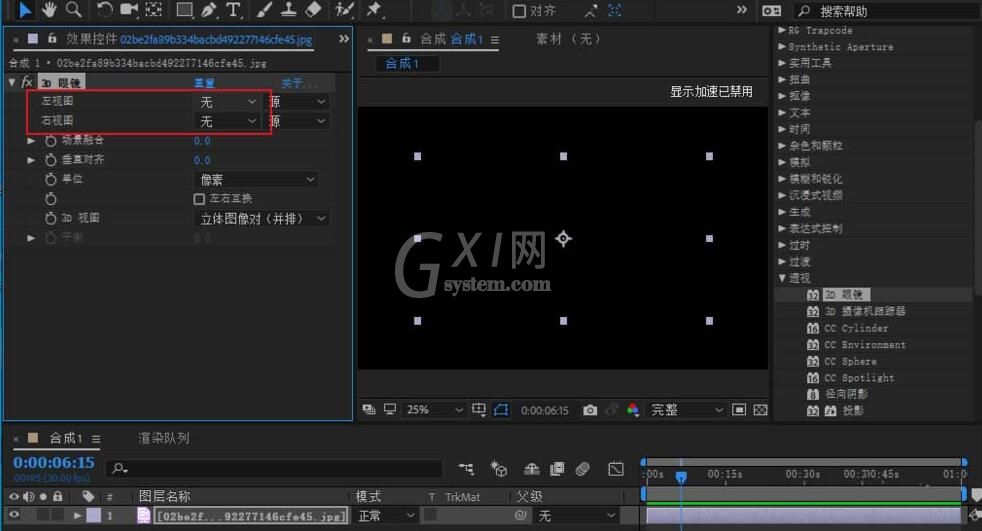Select the Clone Stamp tool
Viewport: 982px width, 531px height.
tap(289, 9)
